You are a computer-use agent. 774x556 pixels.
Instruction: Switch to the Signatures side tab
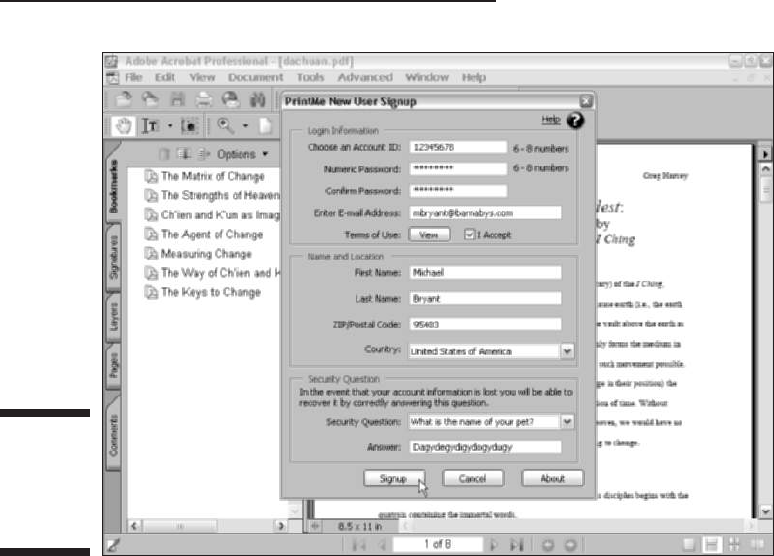[x=114, y=258]
